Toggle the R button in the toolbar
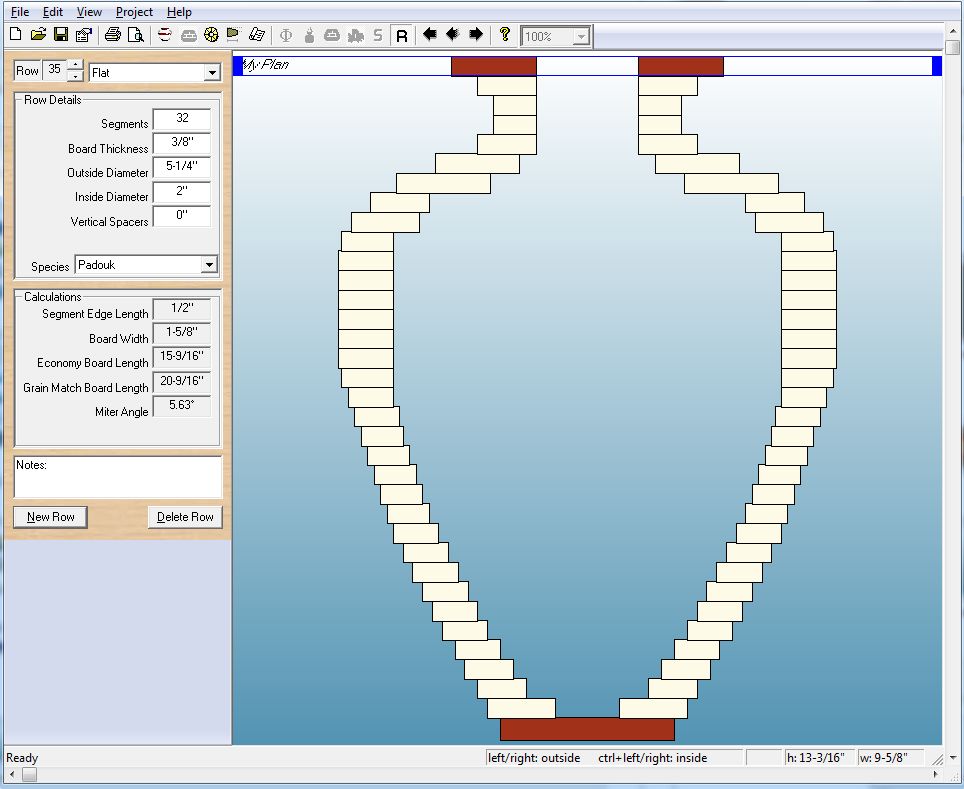The width and height of the screenshot is (964, 789). pos(402,36)
